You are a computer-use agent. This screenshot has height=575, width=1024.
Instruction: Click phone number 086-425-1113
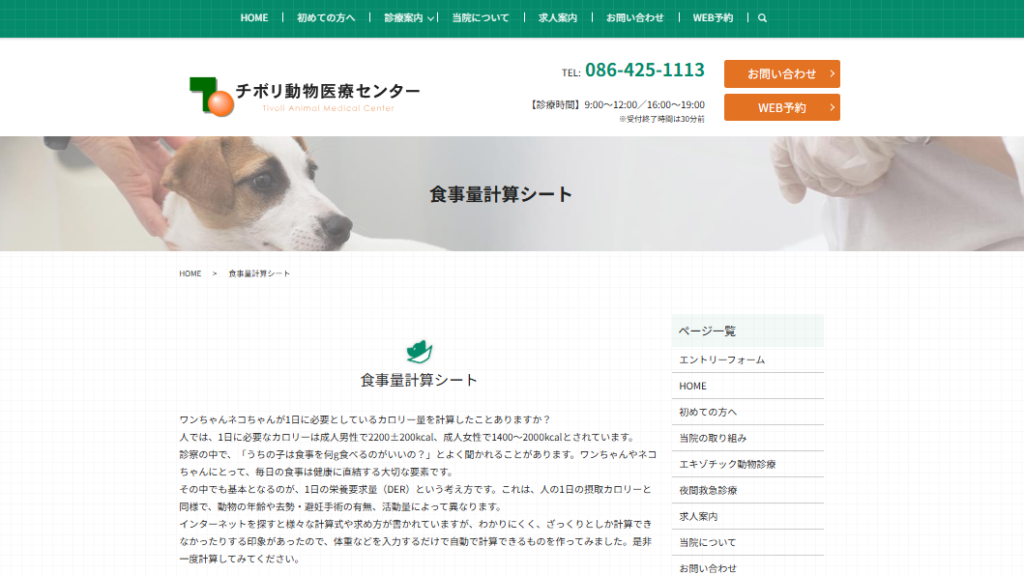(645, 69)
